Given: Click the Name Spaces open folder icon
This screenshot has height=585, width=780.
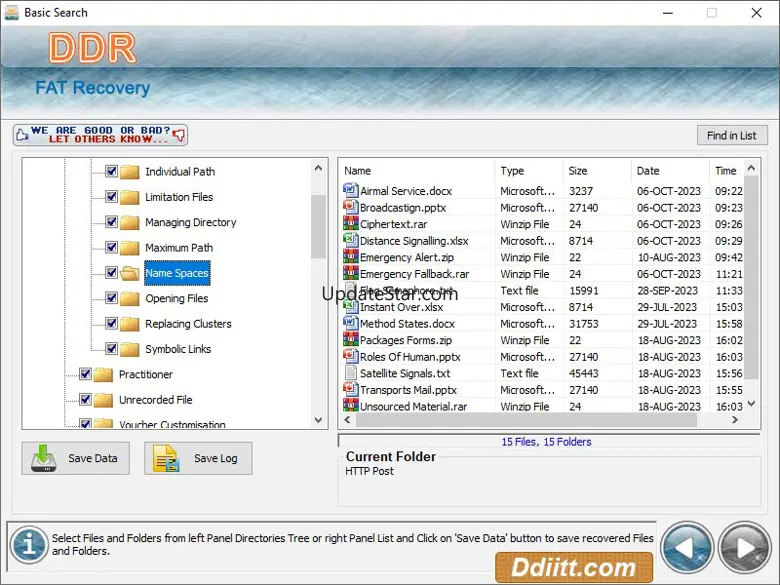Looking at the screenshot, I should click(x=130, y=273).
